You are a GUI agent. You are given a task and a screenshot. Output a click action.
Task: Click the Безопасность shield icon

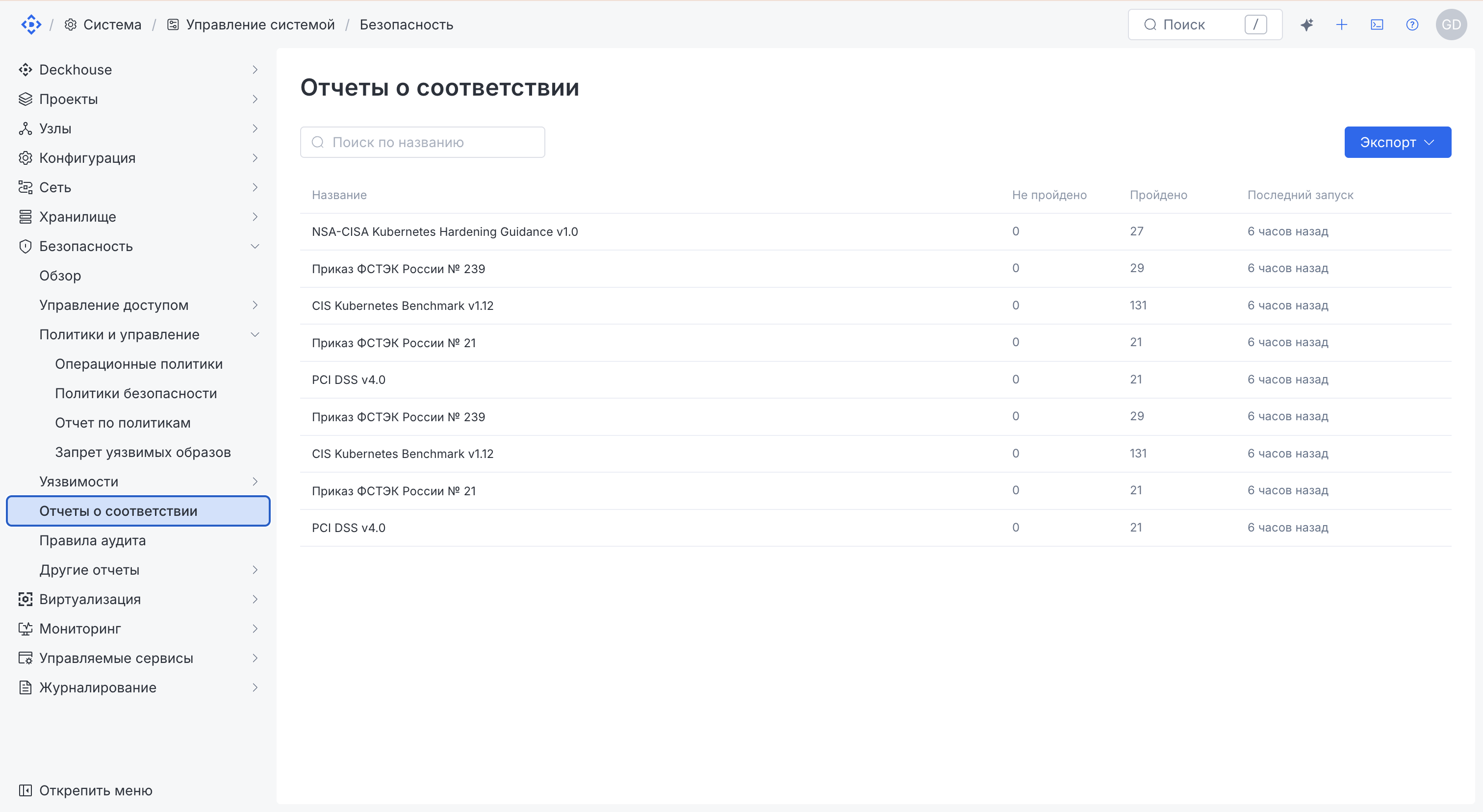pyautogui.click(x=26, y=246)
